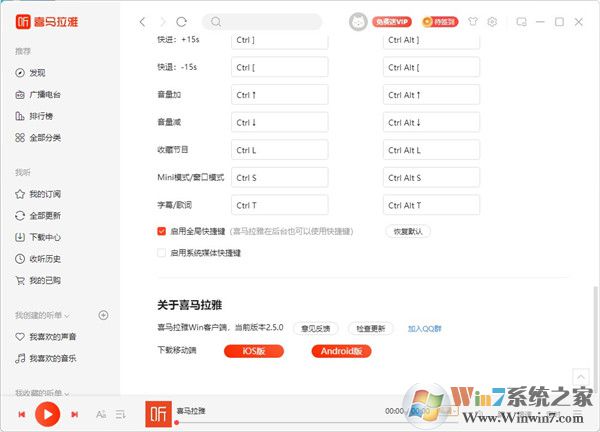Edit the fast-forward Ctrl ] shortcut field
This screenshot has width=600, height=432.
pyautogui.click(x=279, y=40)
